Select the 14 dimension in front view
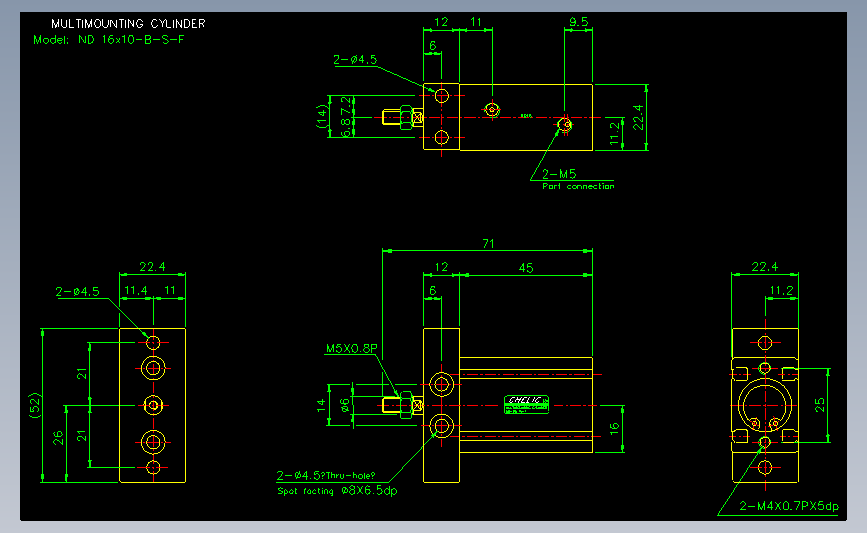Viewport: 867px width, 533px height. click(322, 406)
